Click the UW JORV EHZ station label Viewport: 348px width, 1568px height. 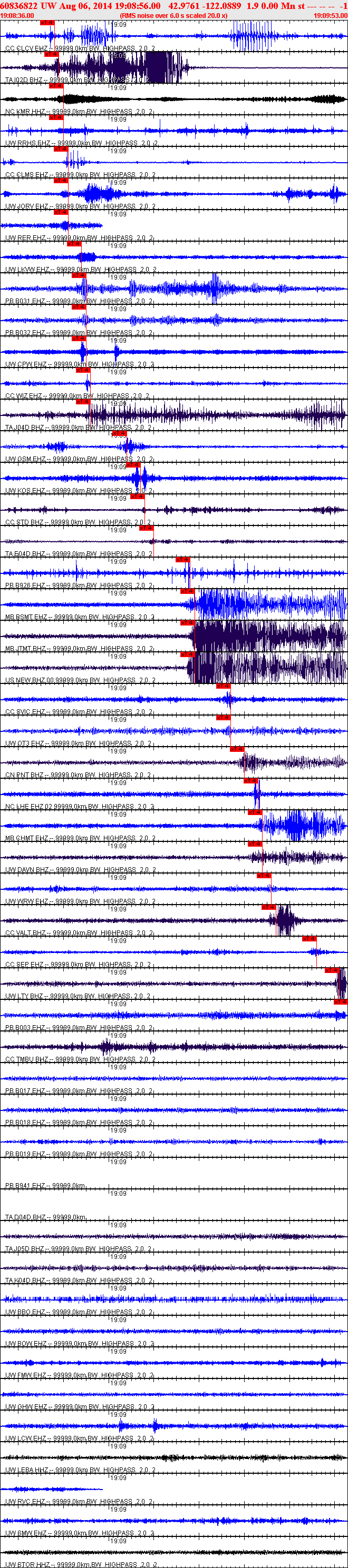(80, 206)
